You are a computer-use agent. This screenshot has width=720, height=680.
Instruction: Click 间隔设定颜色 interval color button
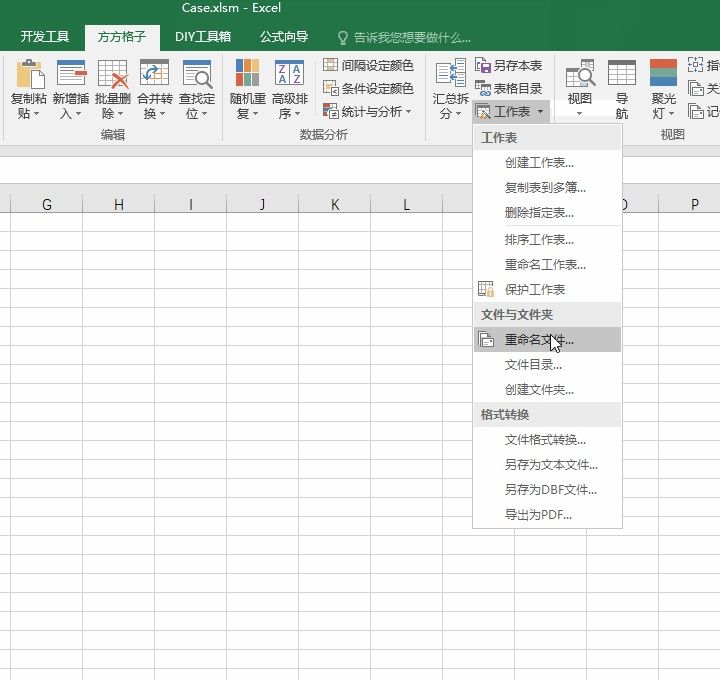[x=368, y=65]
